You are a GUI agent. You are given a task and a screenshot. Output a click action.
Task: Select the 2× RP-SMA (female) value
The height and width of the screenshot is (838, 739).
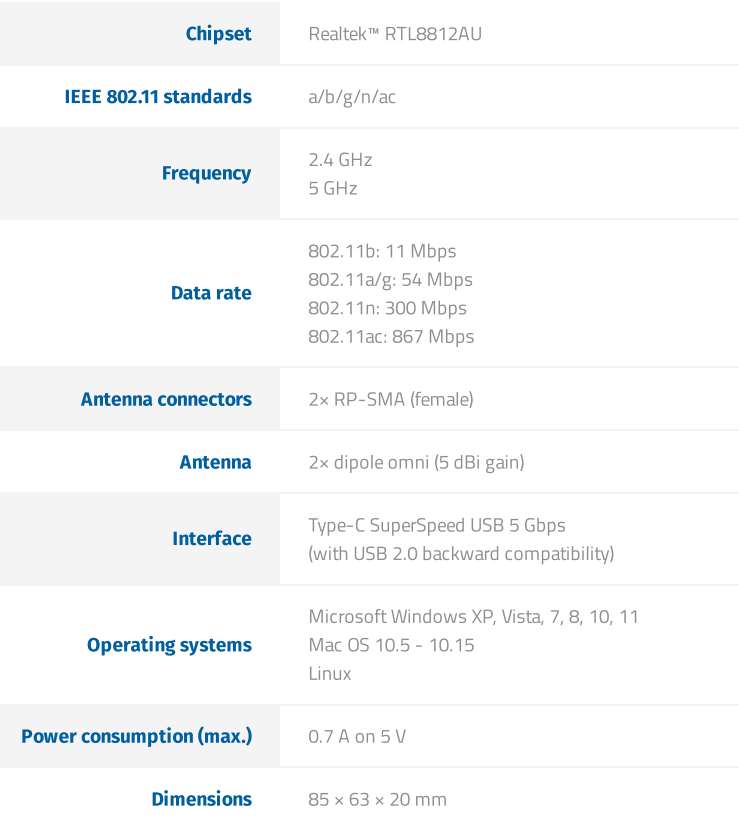tap(391, 399)
